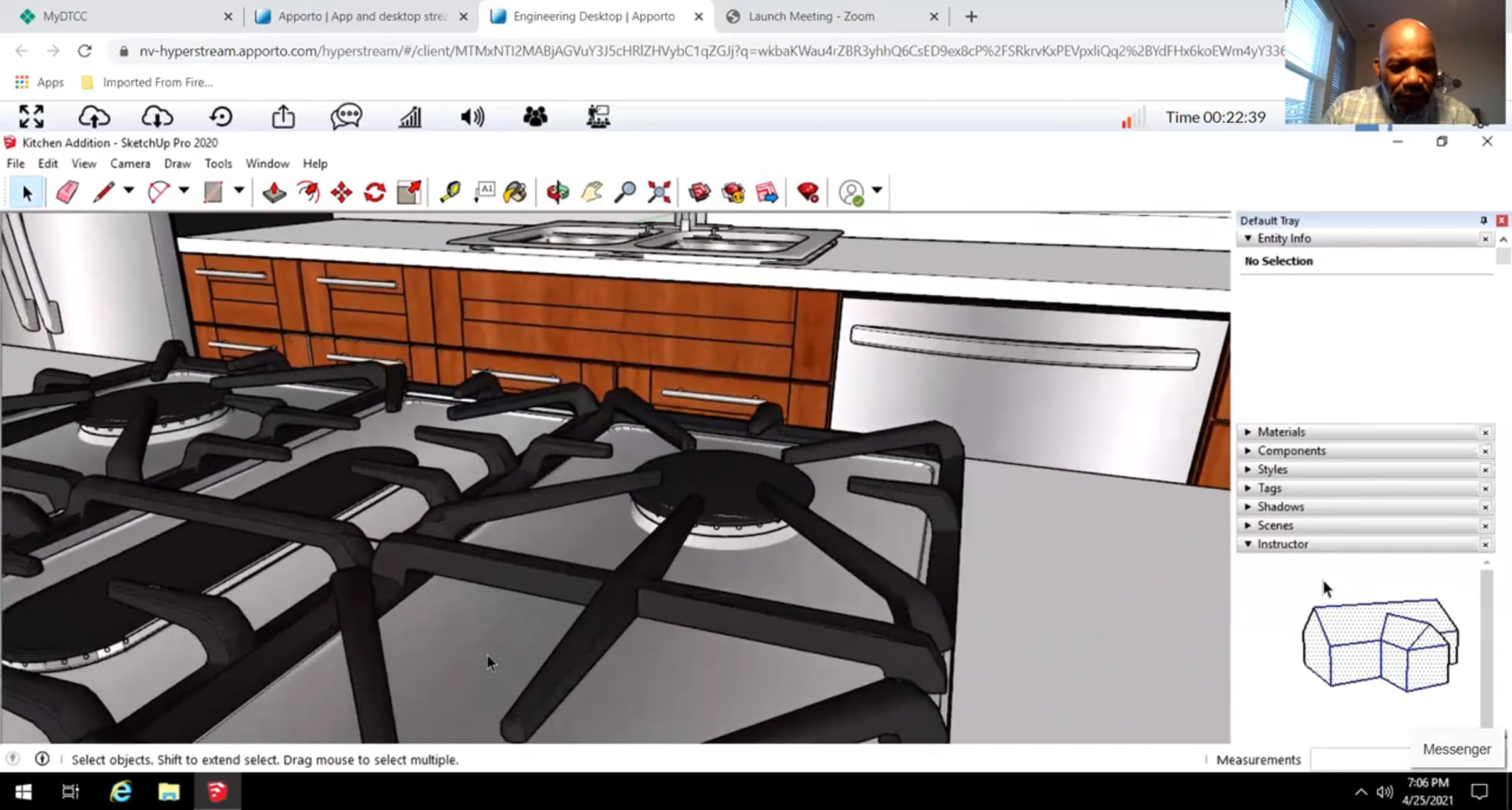
Task: Choose the Push/Pull tool
Action: pyautogui.click(x=274, y=191)
